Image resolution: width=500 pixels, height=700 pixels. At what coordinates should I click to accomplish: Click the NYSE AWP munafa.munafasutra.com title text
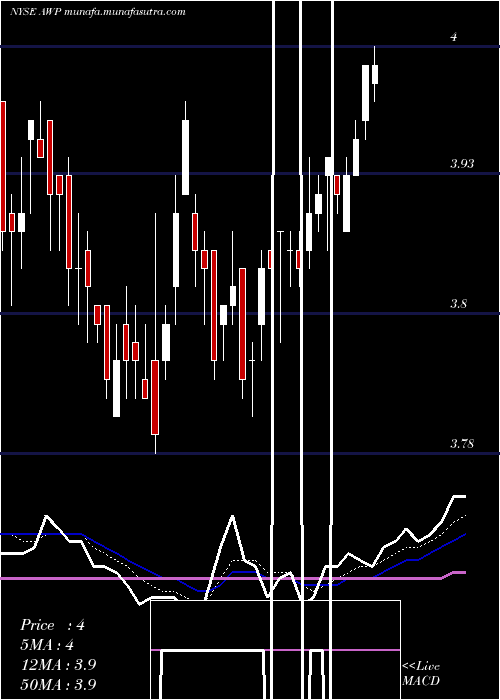tap(98, 12)
